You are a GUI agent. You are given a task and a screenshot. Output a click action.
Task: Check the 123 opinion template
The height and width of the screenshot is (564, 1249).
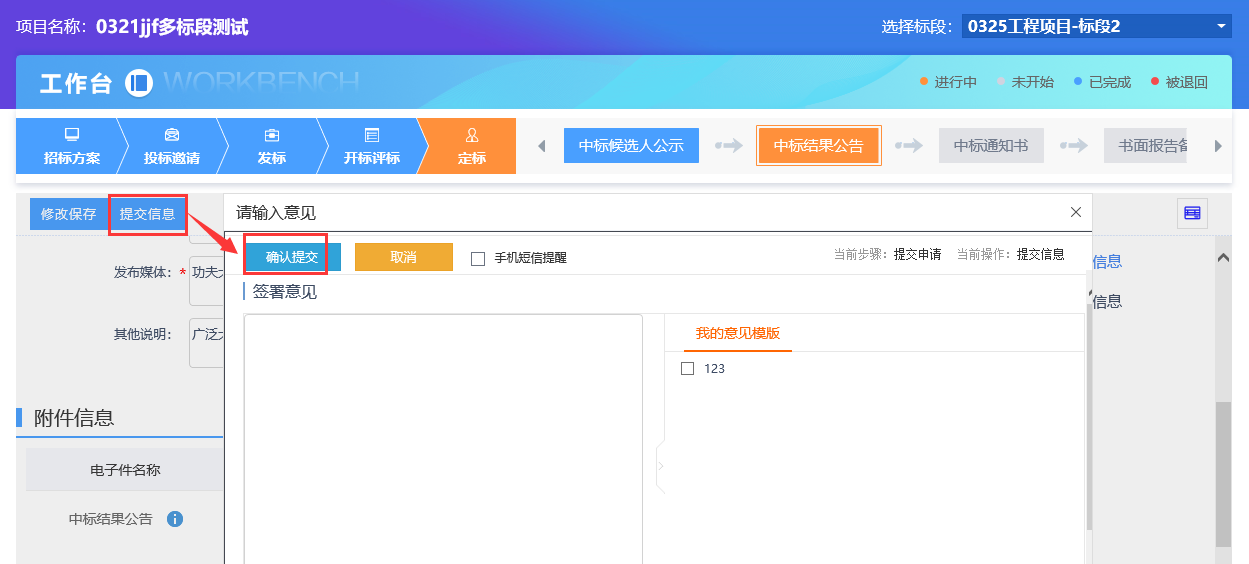687,368
